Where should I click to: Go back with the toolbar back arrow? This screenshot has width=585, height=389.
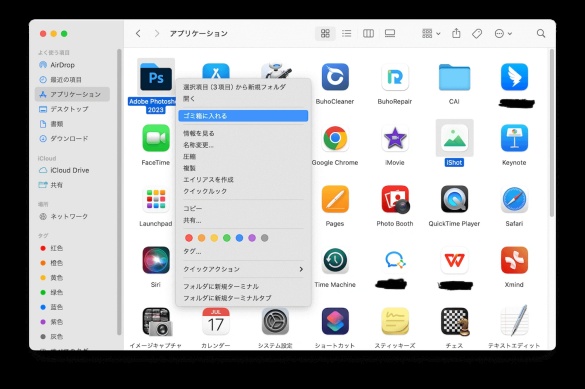138,34
